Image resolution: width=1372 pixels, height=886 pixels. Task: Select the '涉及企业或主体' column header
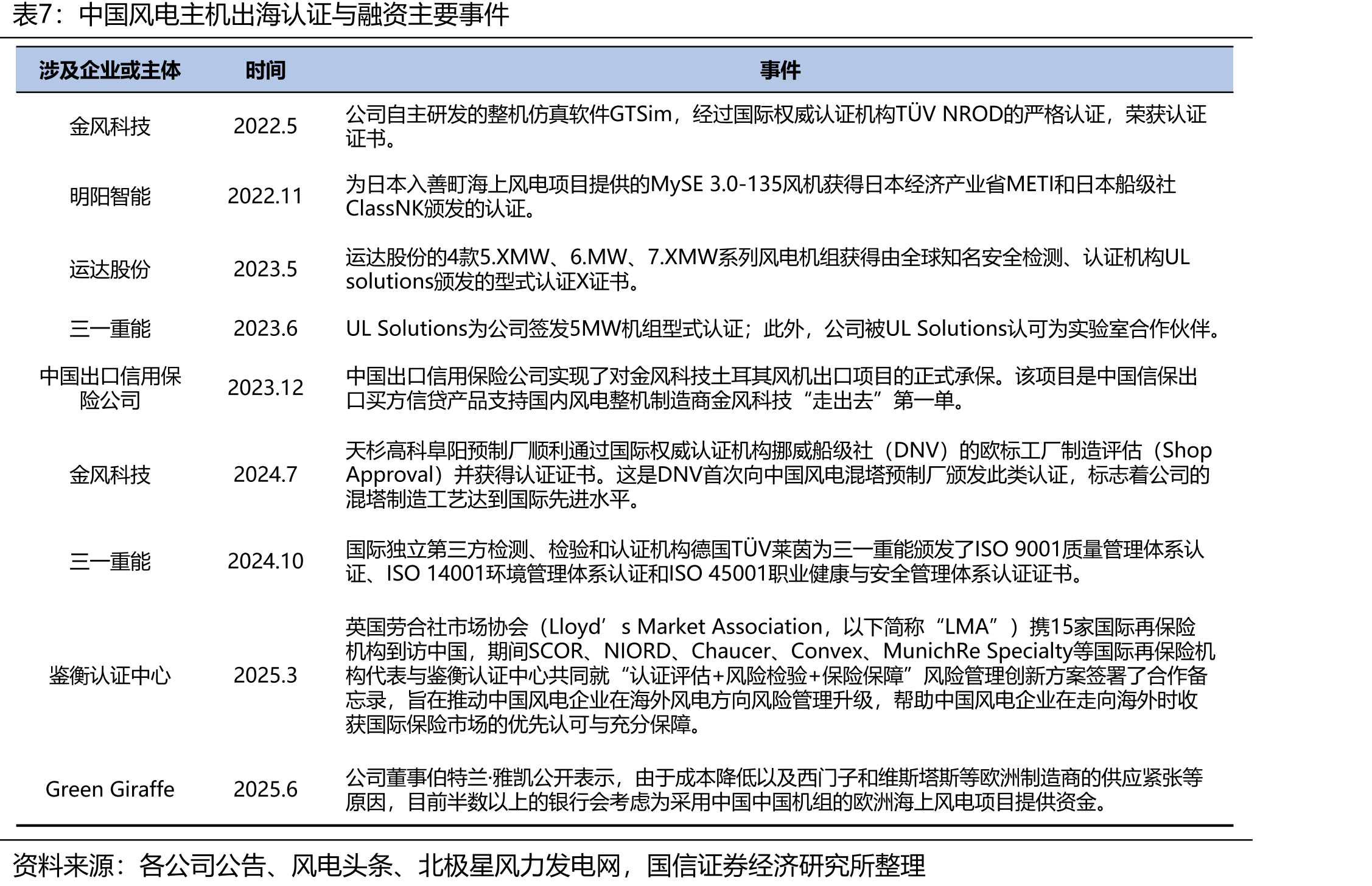pos(110,71)
